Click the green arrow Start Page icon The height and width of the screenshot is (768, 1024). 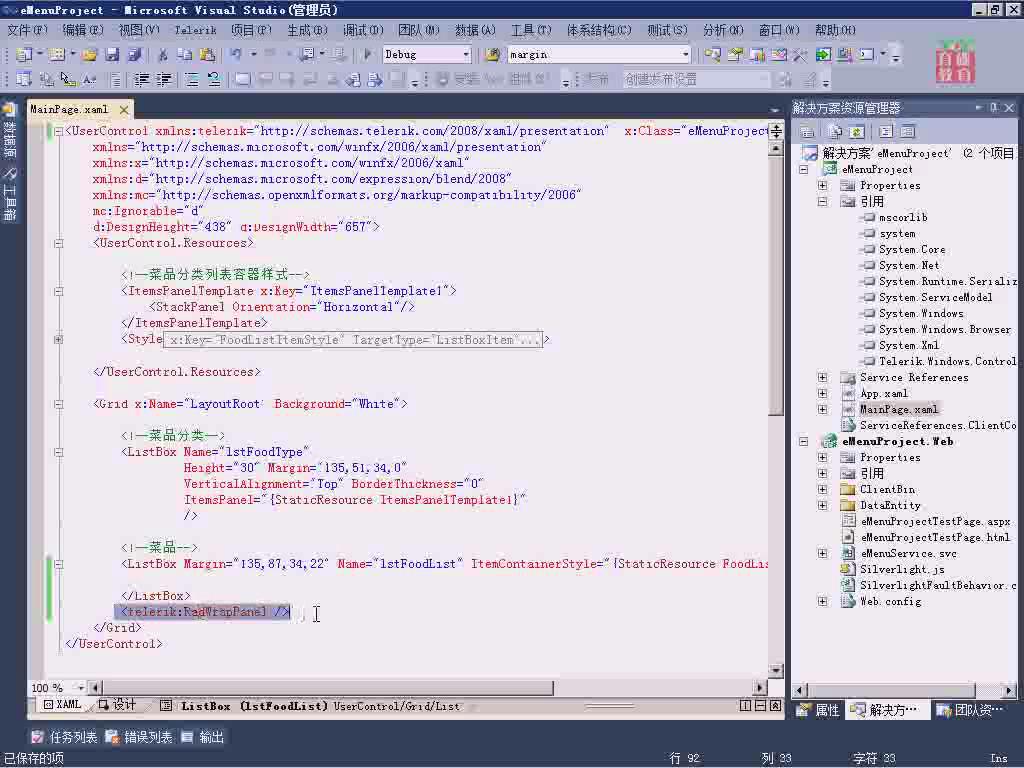[x=823, y=55]
